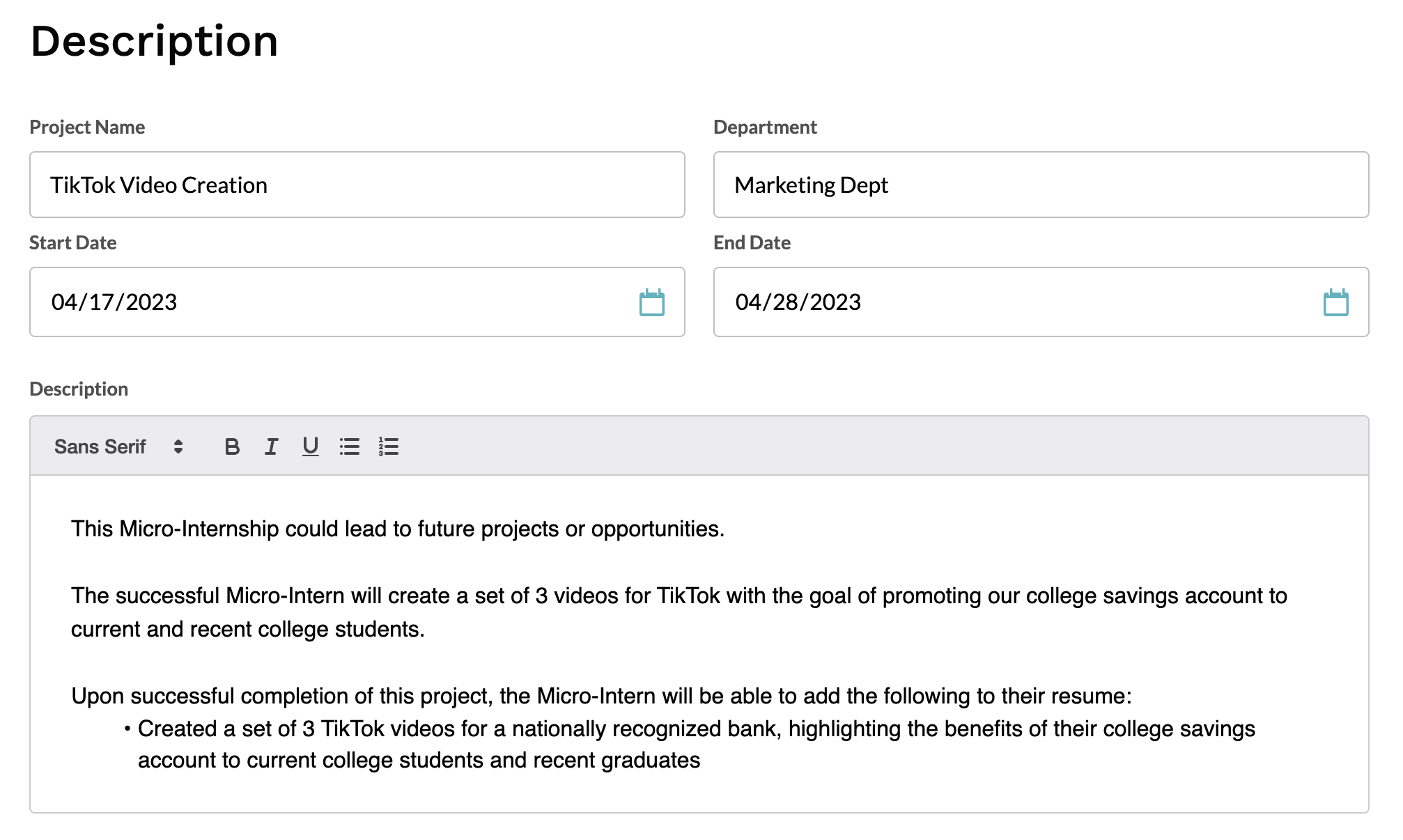
Task: Insert a bulleted list in editor
Action: point(350,446)
